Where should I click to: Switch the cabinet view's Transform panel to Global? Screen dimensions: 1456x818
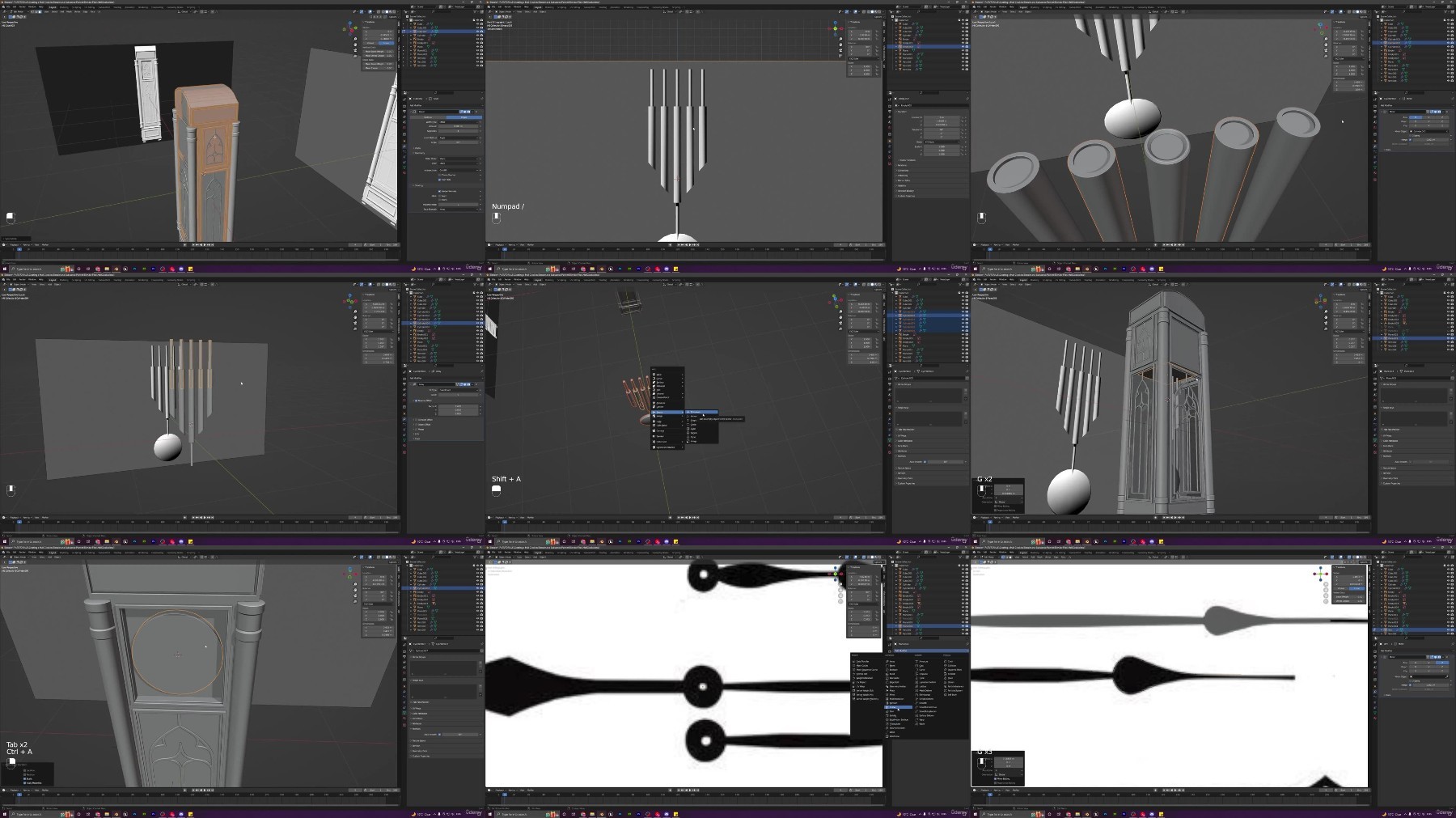[x=370, y=43]
